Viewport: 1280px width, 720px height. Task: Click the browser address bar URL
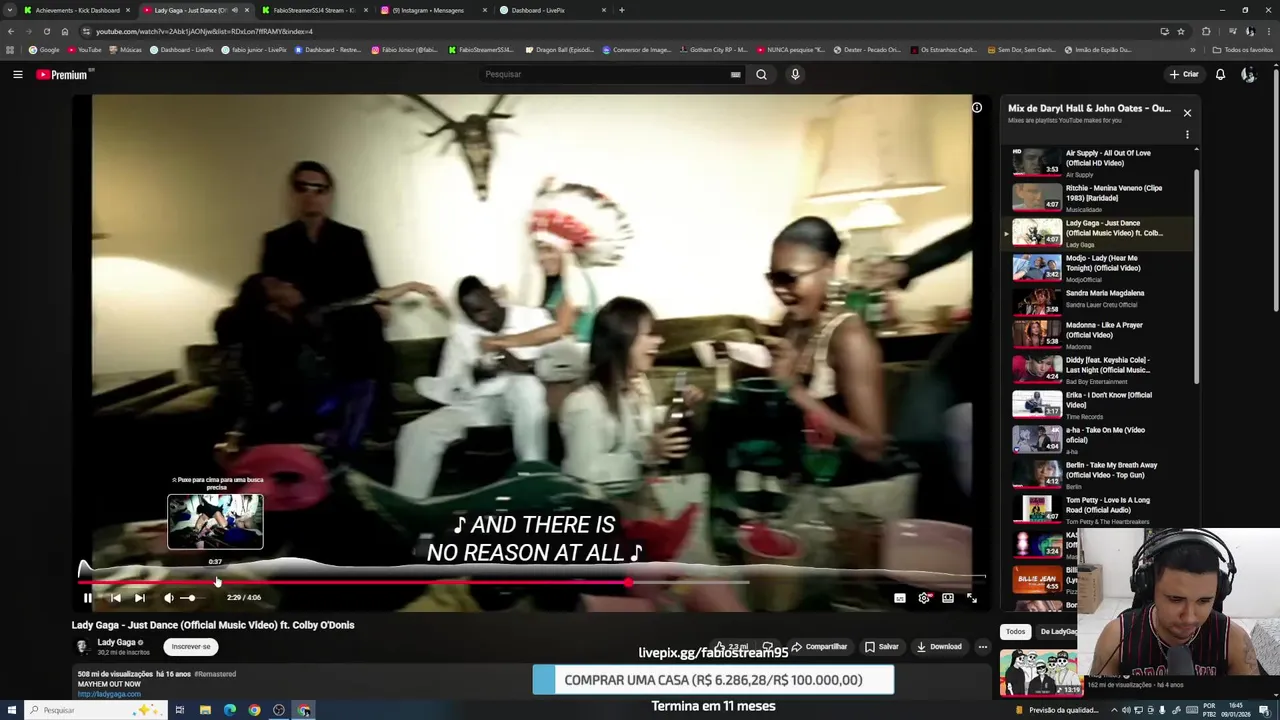[204, 31]
